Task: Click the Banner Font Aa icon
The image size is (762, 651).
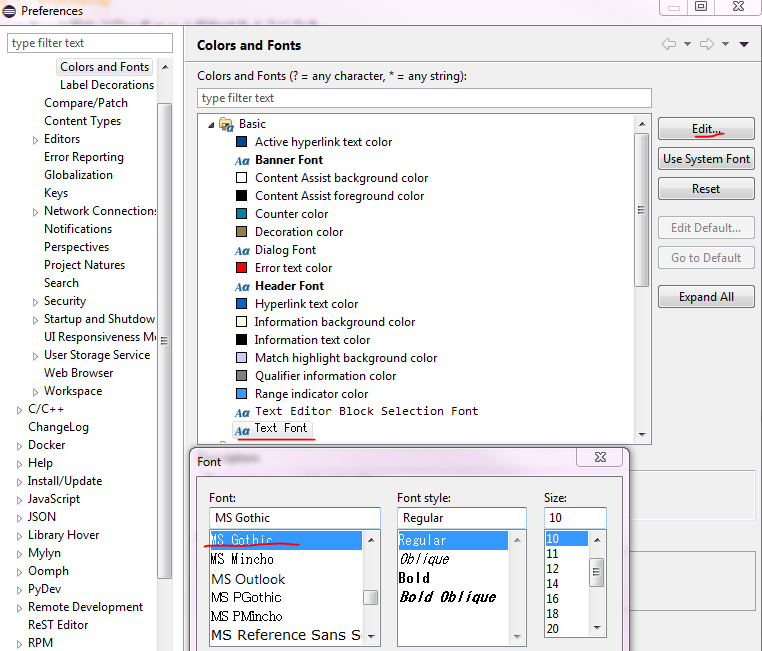Action: 242,160
